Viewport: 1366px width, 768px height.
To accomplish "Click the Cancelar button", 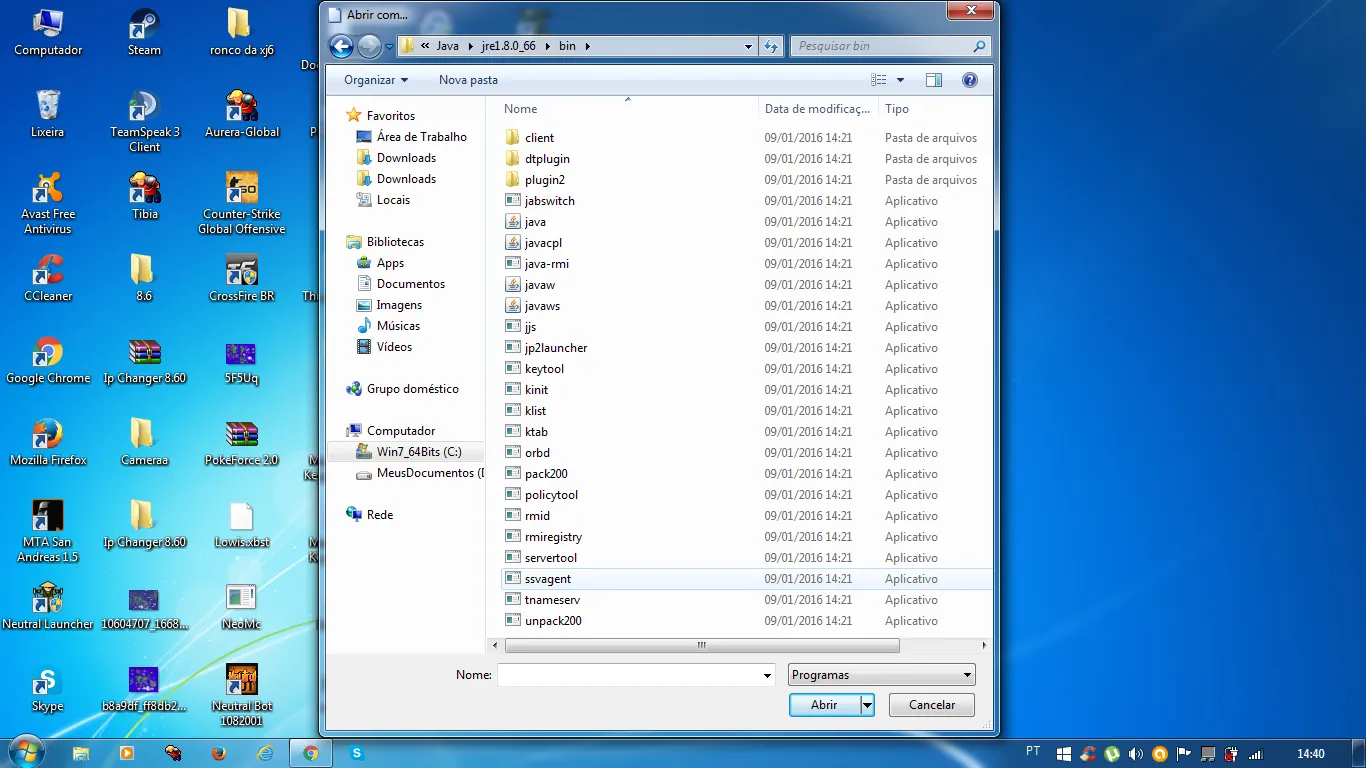I will [932, 705].
